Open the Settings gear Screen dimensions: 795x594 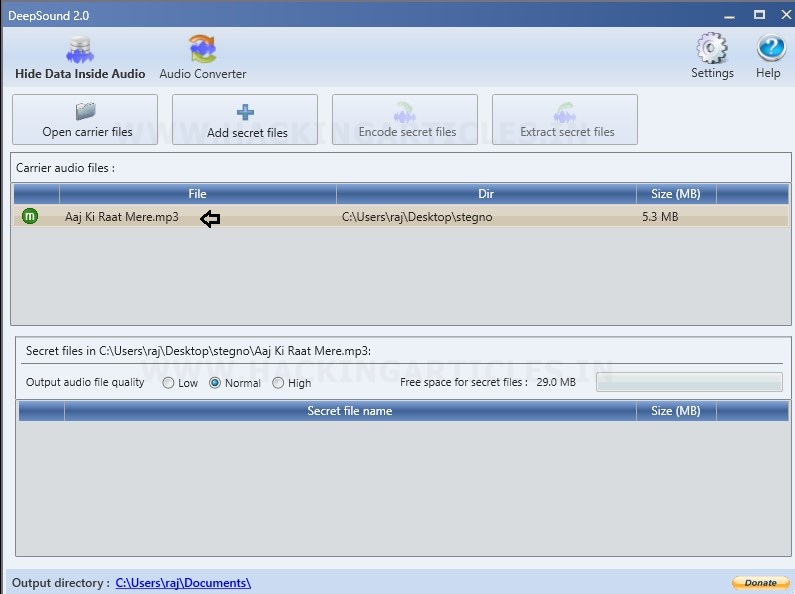click(x=712, y=56)
